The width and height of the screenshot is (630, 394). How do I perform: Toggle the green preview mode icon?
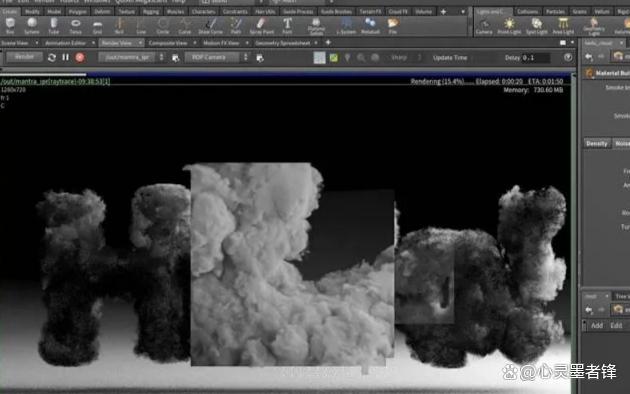point(334,58)
